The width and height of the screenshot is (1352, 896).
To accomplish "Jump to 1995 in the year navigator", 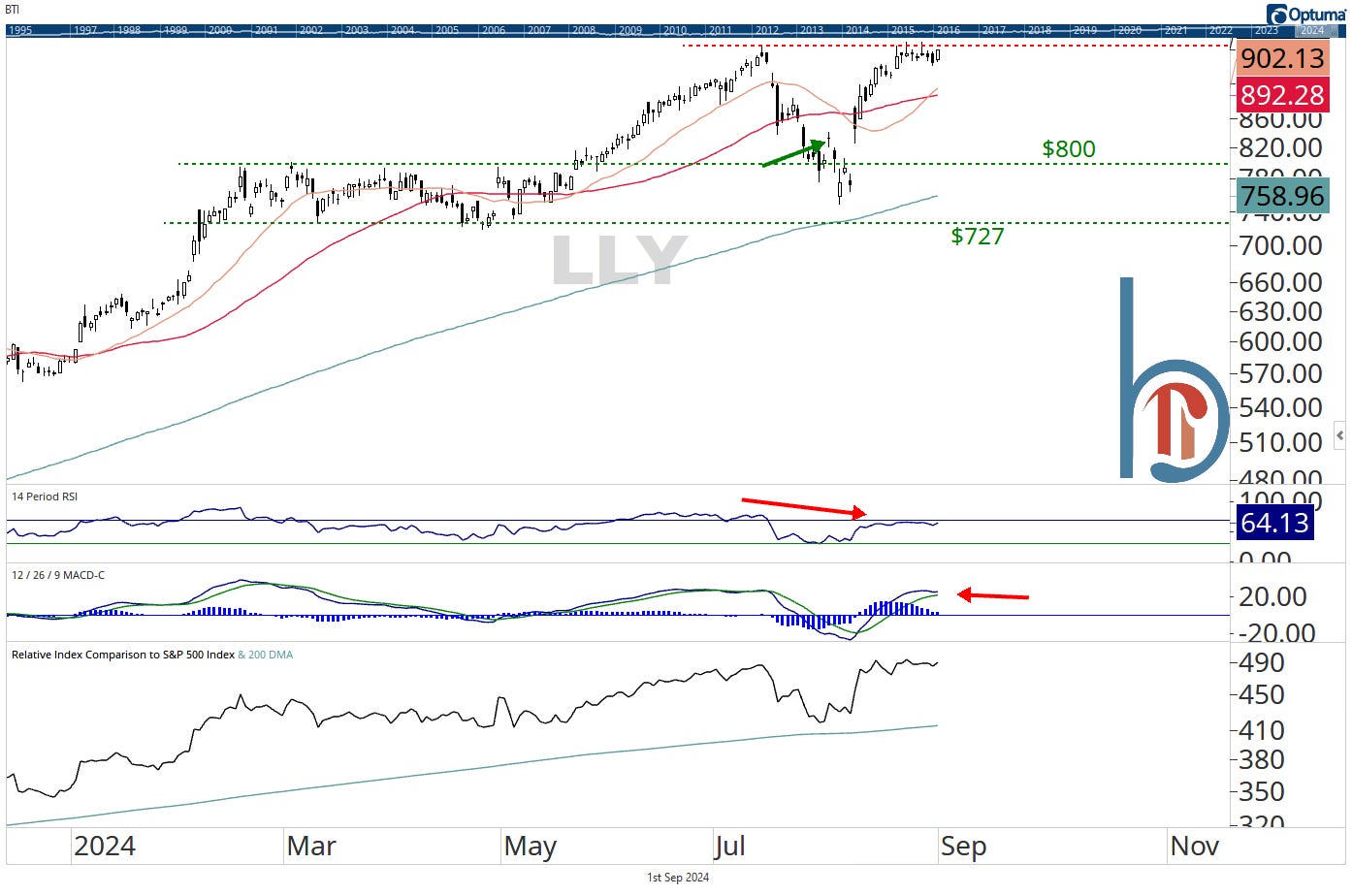I will [20, 30].
